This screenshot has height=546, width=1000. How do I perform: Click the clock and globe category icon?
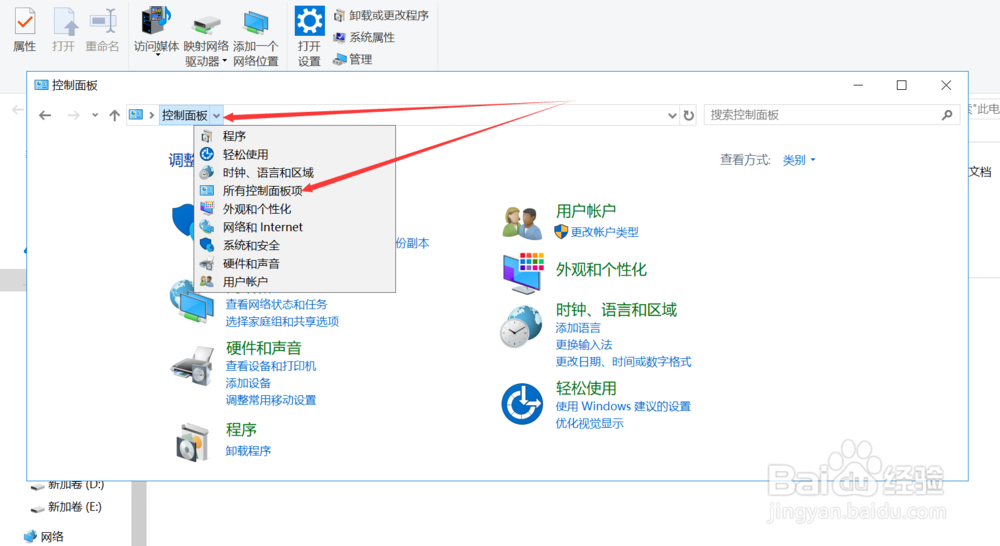521,327
